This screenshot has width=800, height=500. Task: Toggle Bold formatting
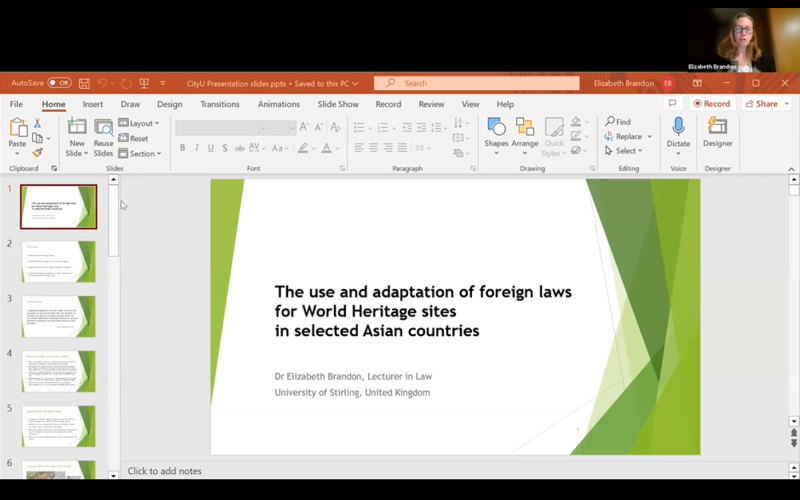pos(182,148)
